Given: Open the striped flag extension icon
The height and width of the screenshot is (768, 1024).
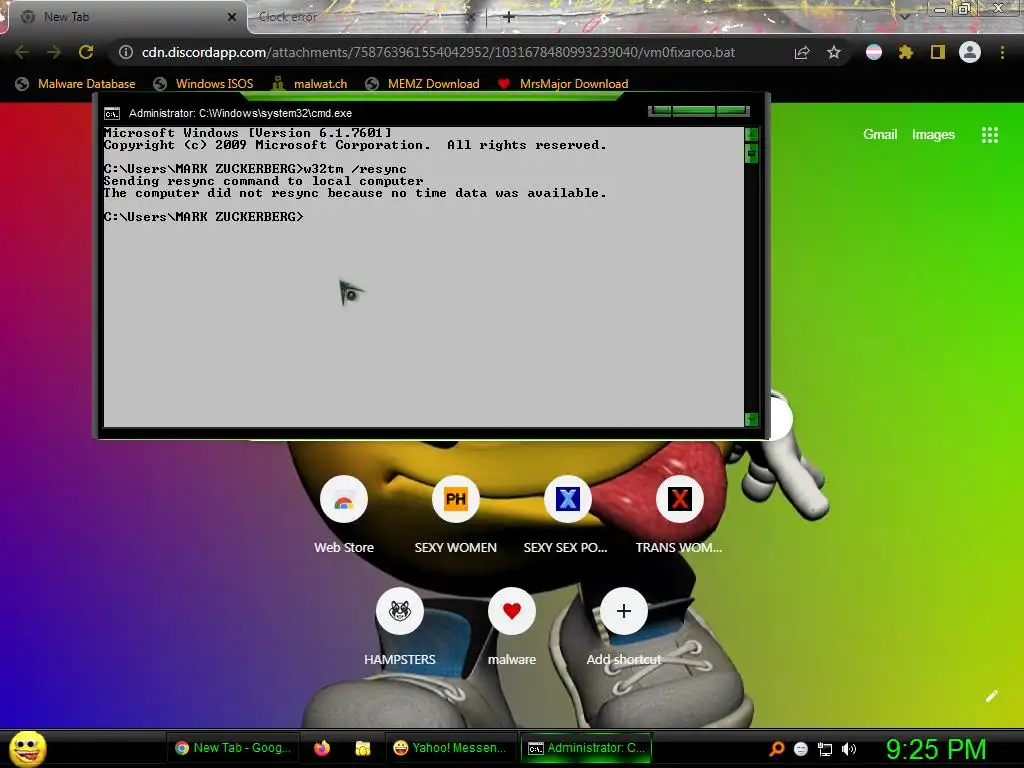Looking at the screenshot, I should 874,52.
